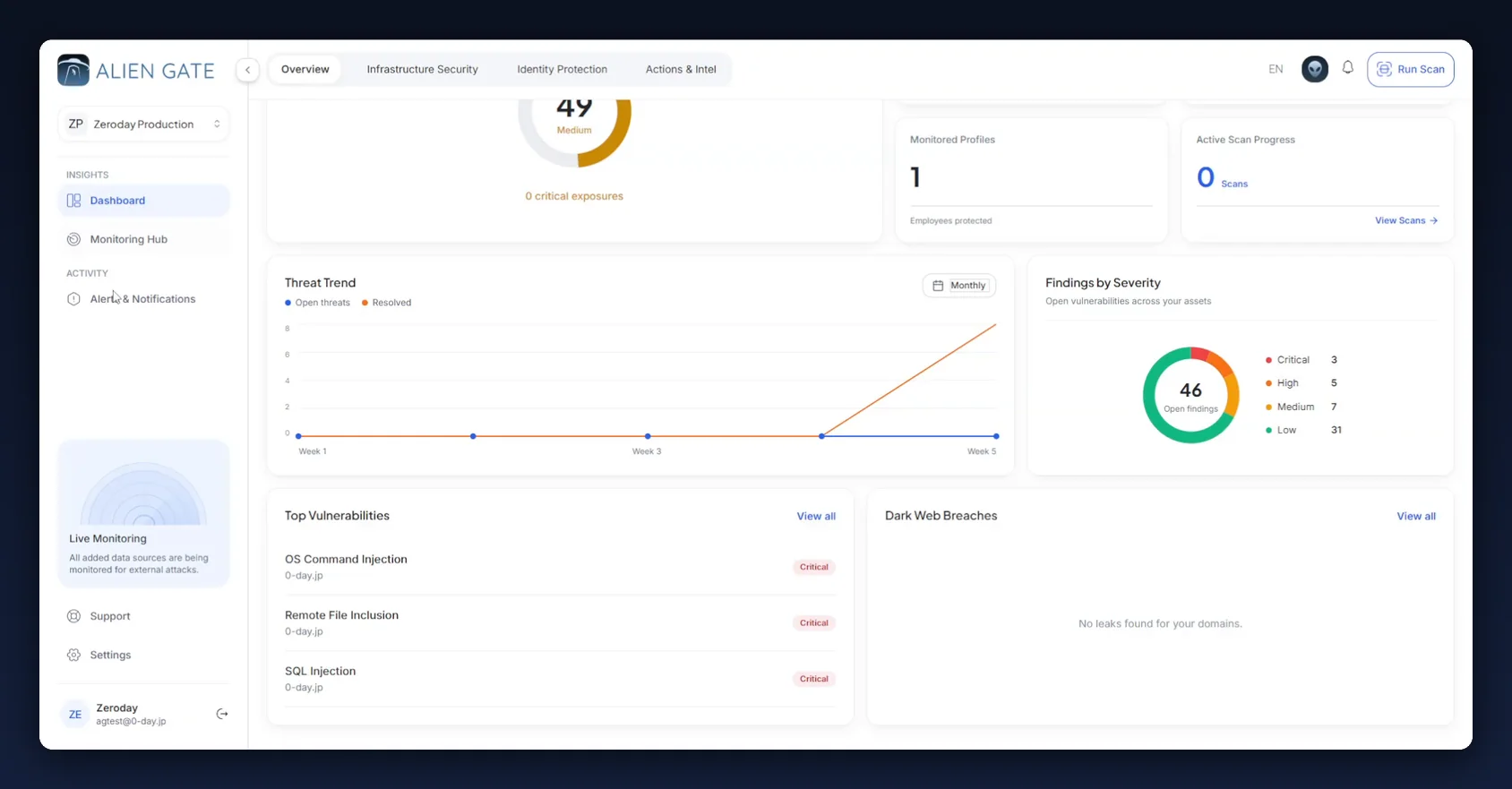Select the Low severity legend entry
This screenshot has width=1512, height=789.
click(x=1302, y=430)
